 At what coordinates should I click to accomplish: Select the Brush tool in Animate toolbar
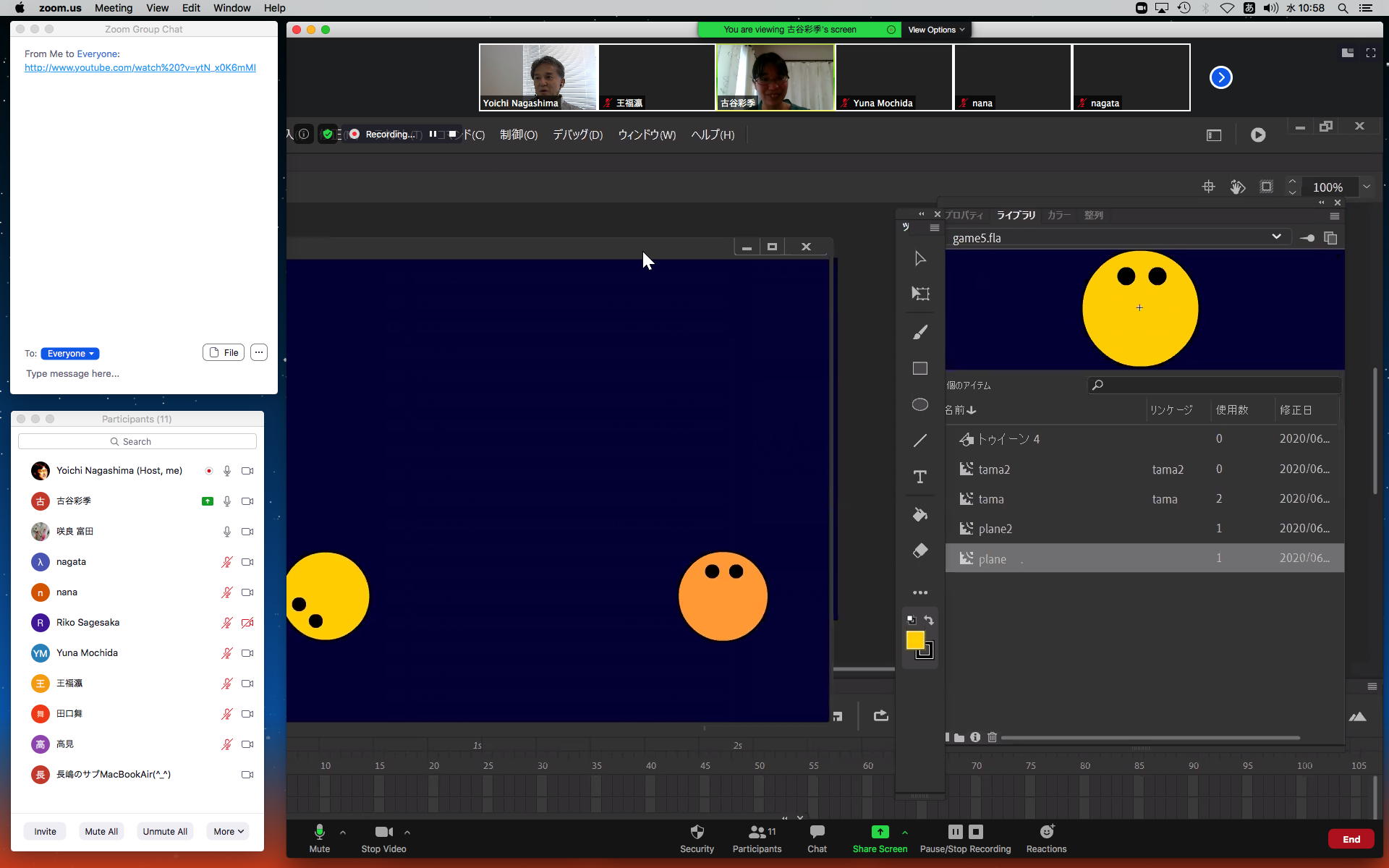point(919,333)
